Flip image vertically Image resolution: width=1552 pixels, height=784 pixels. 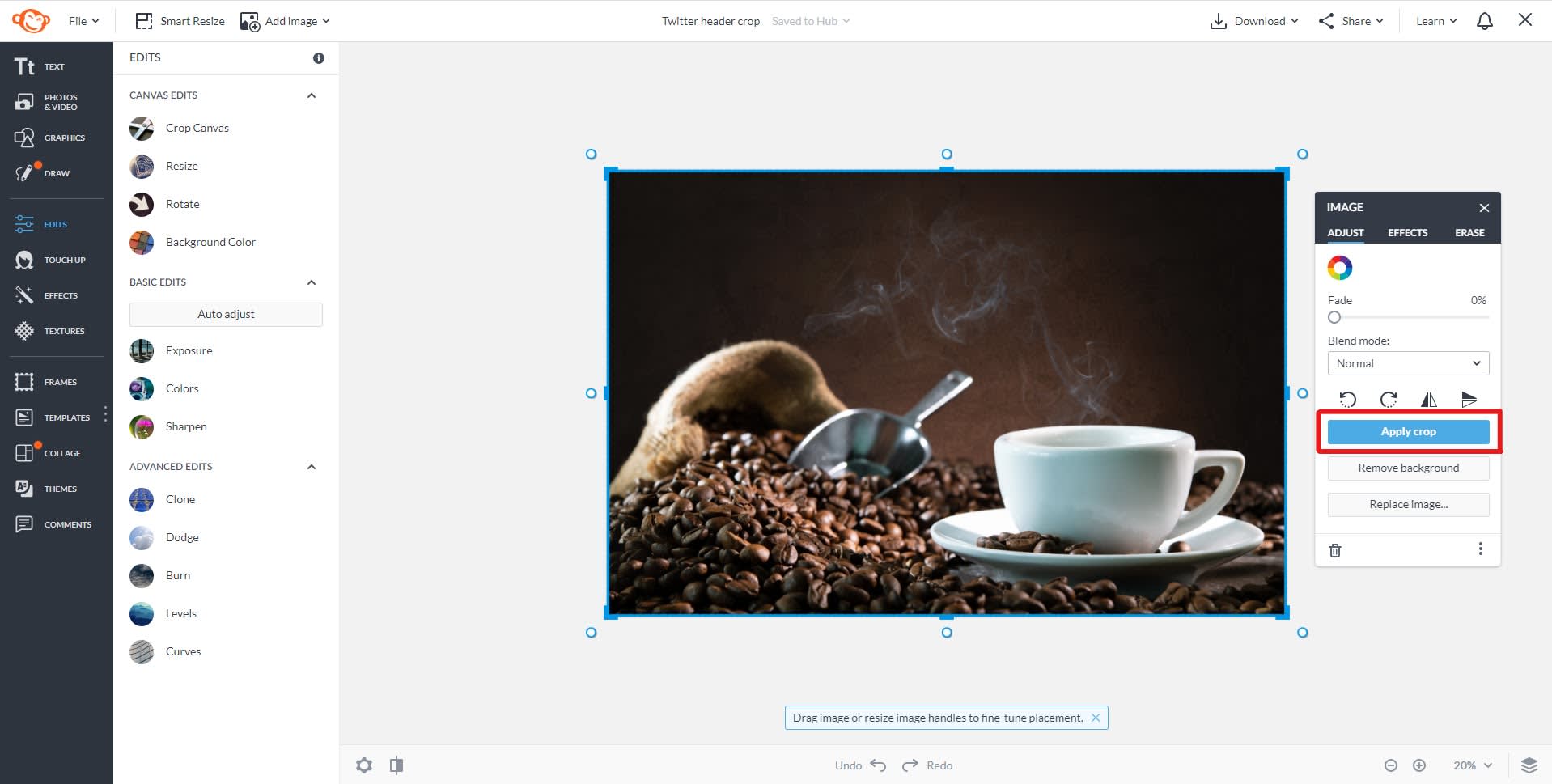[1469, 399]
